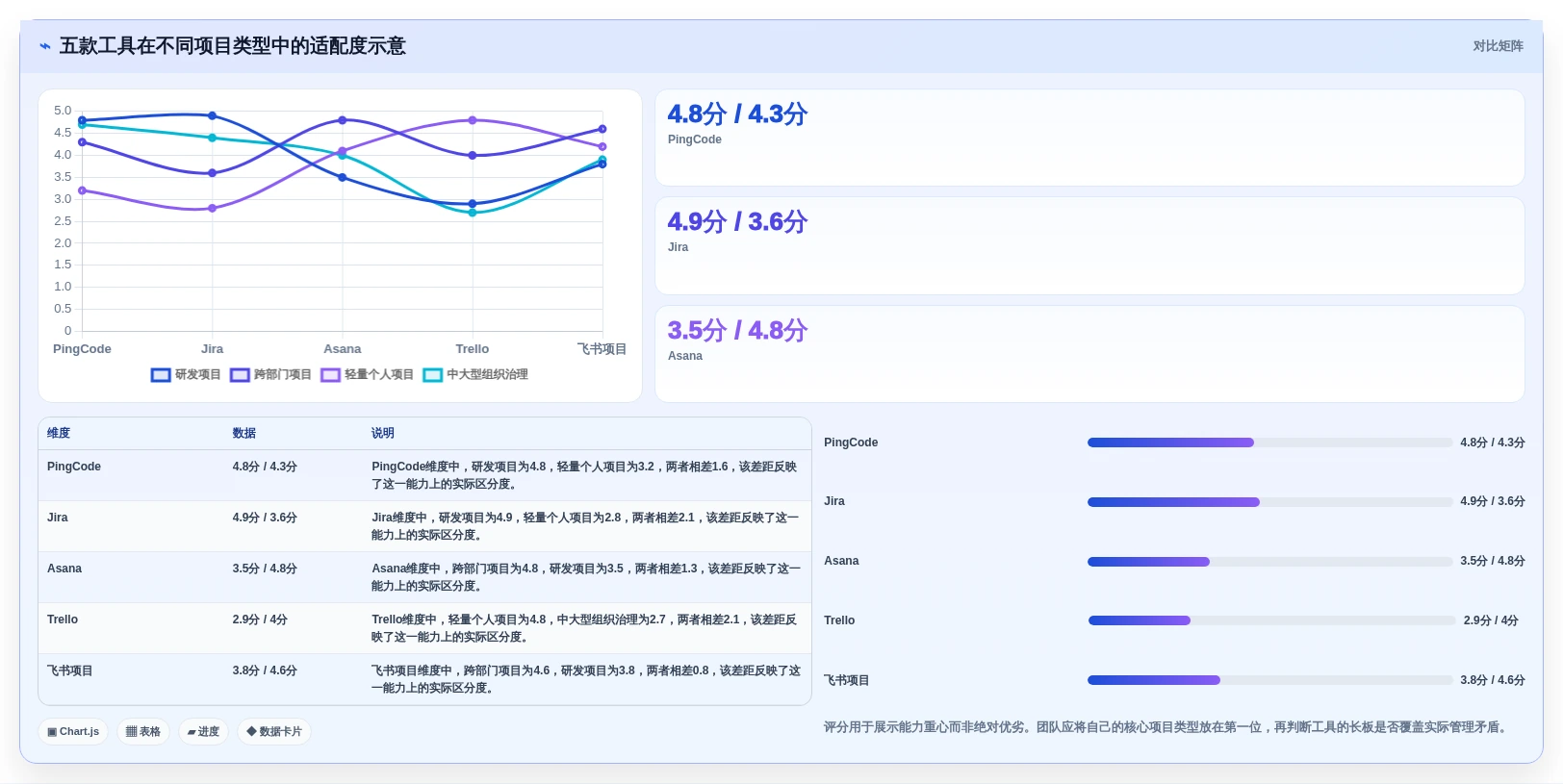Viewport: 1563px width, 784px height.
Task: Select the Jira 4.9分 / 3.6分 card
Action: pos(1089,246)
